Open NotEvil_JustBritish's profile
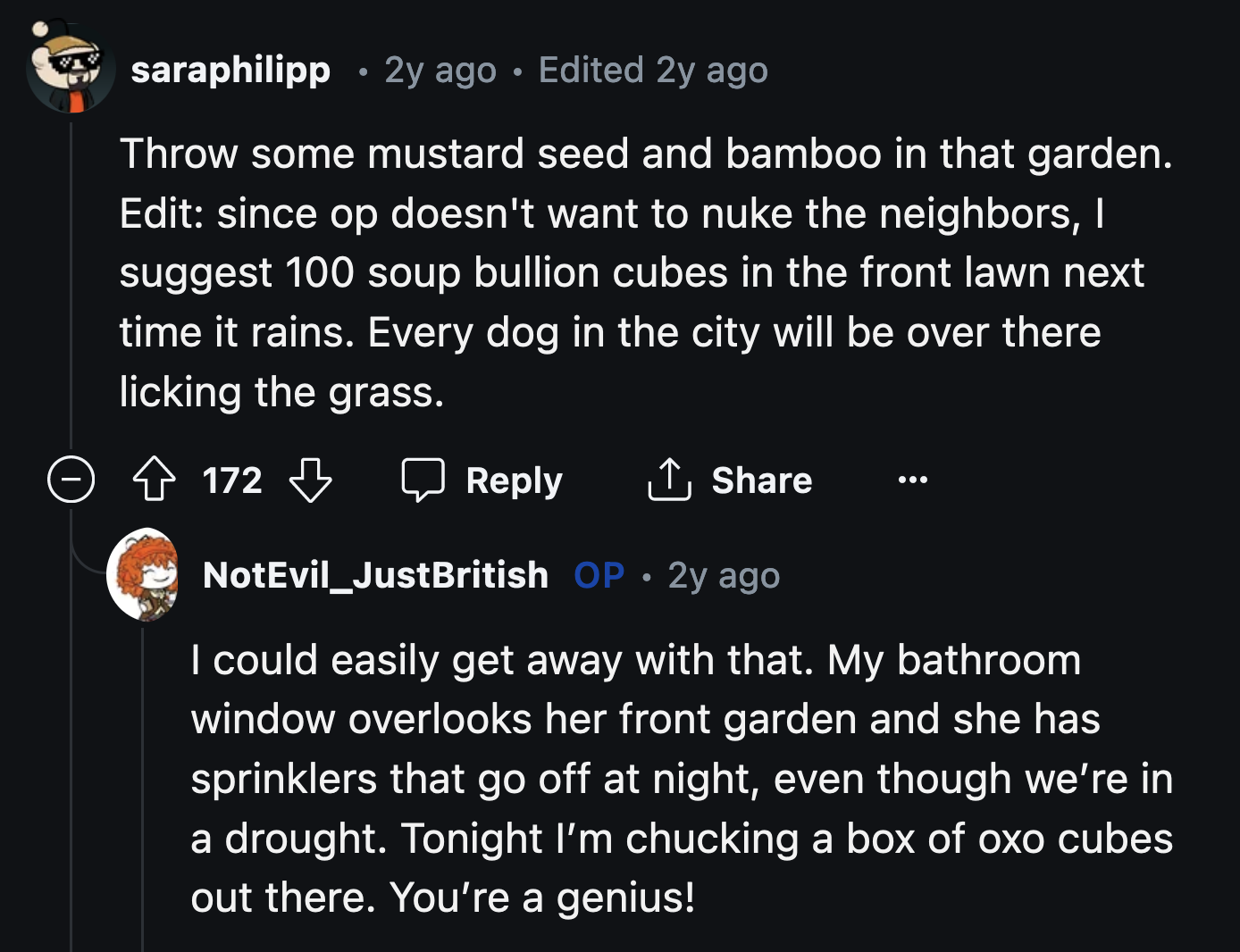 click(376, 575)
